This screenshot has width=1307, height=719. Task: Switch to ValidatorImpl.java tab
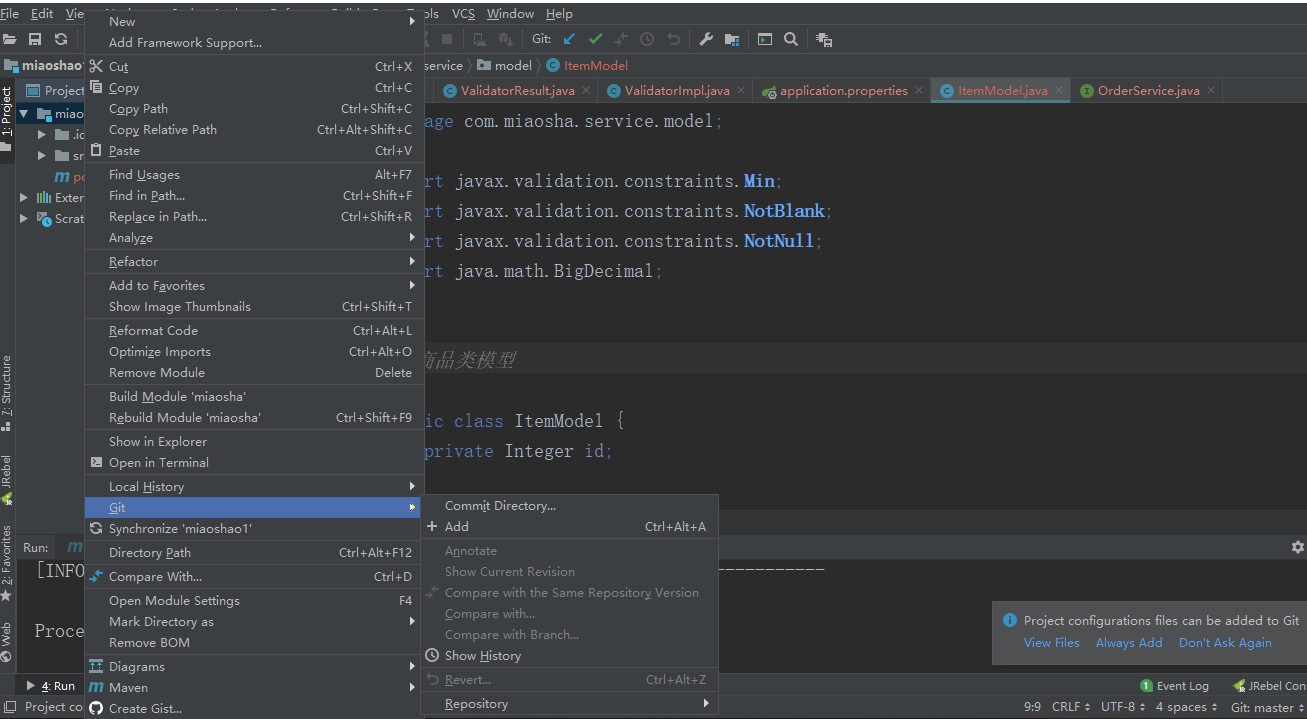(x=677, y=90)
